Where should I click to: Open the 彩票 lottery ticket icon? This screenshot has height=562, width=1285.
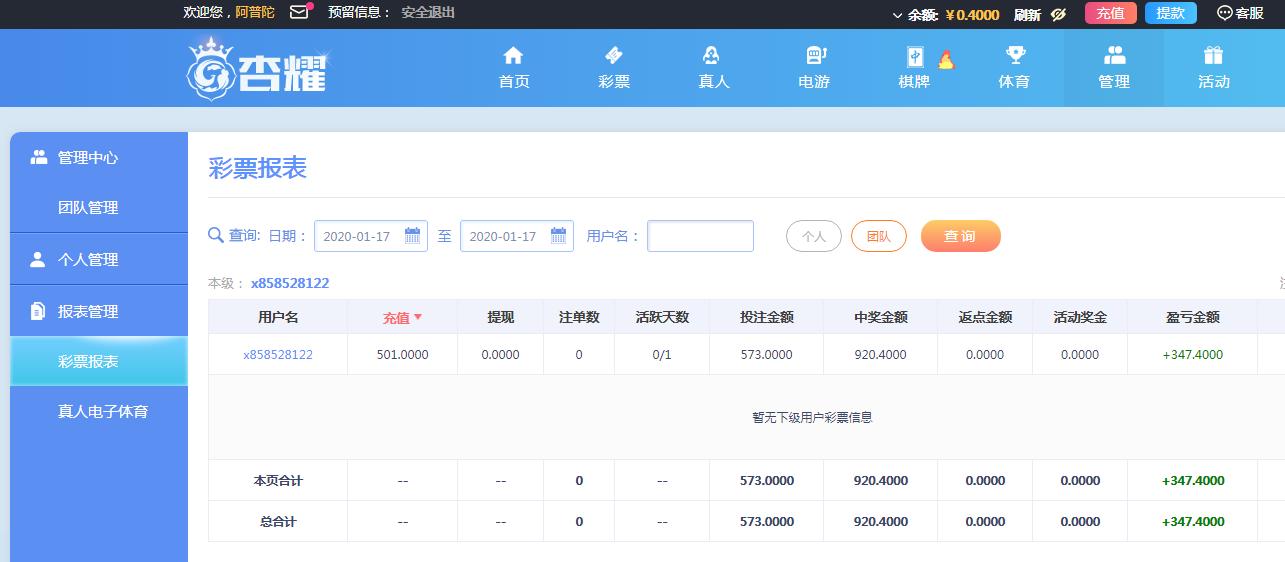[x=613, y=56]
